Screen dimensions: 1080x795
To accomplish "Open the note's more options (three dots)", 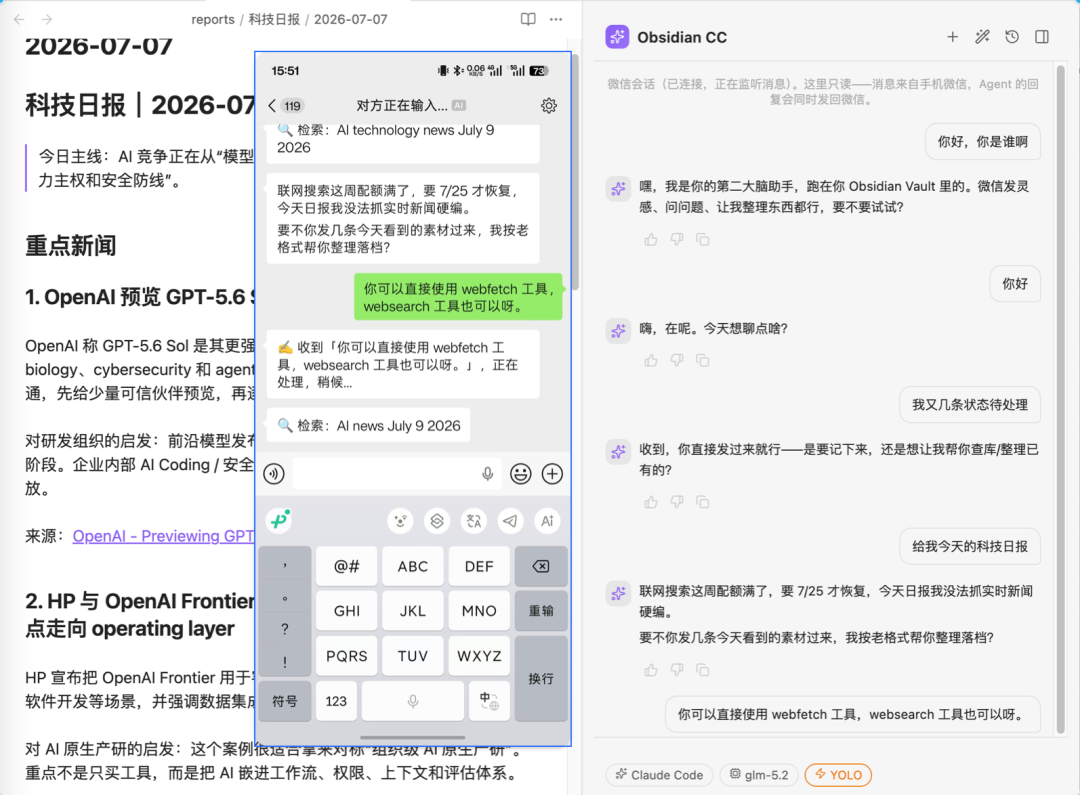I will [556, 19].
